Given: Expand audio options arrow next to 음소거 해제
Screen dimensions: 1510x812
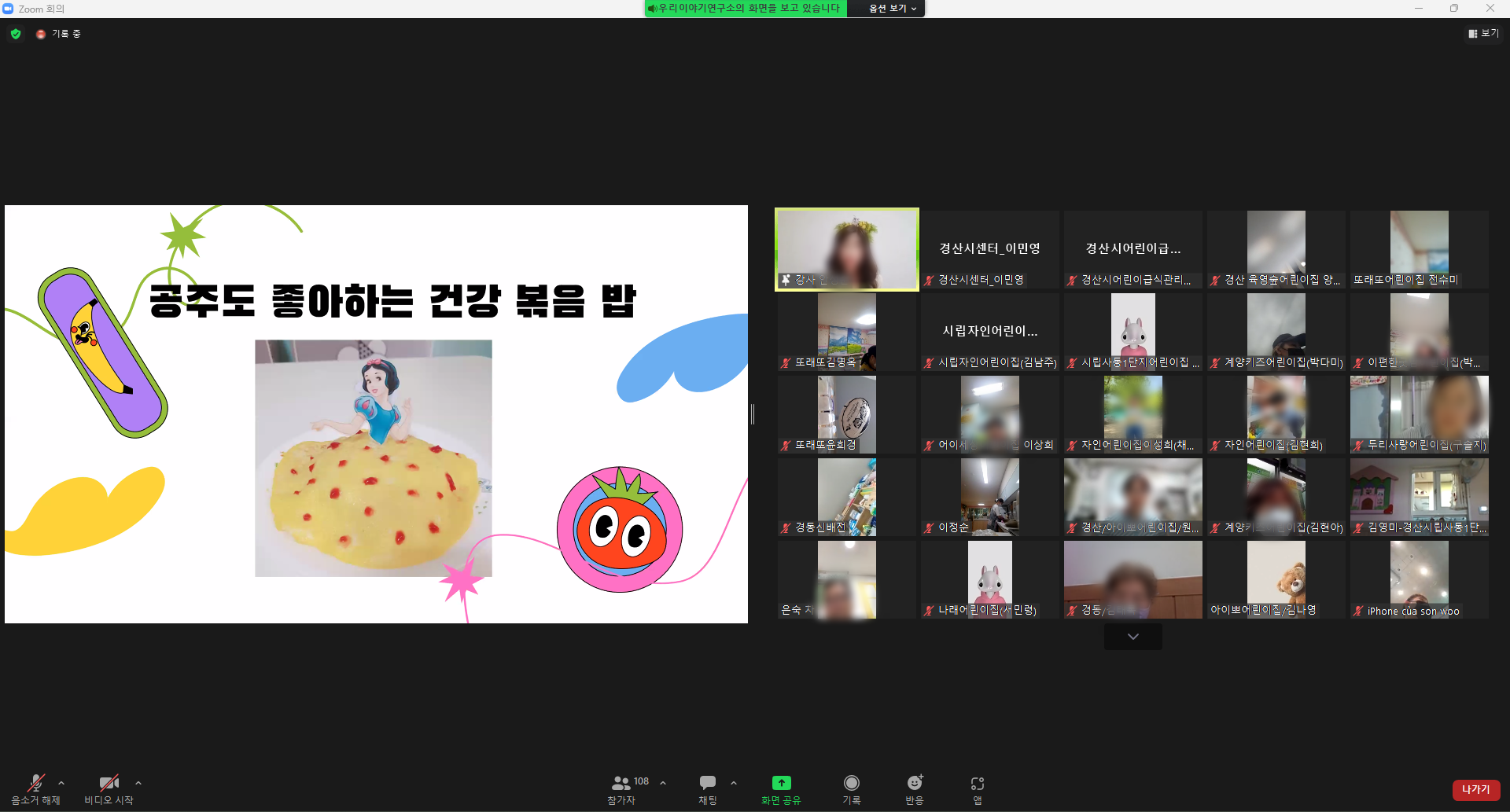Looking at the screenshot, I should pyautogui.click(x=61, y=783).
